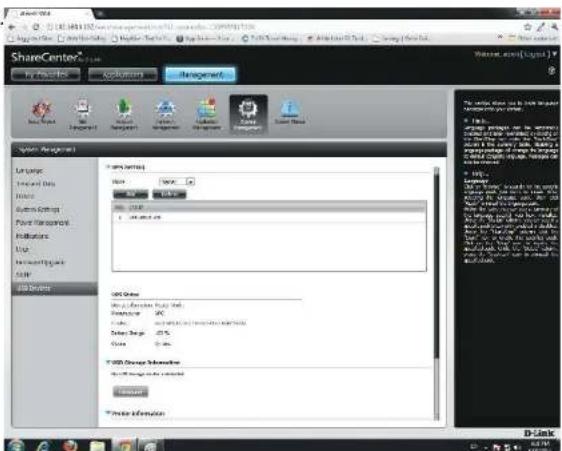
Task: Open the Mode dropdown in UPS Settings
Action: (x=177, y=182)
